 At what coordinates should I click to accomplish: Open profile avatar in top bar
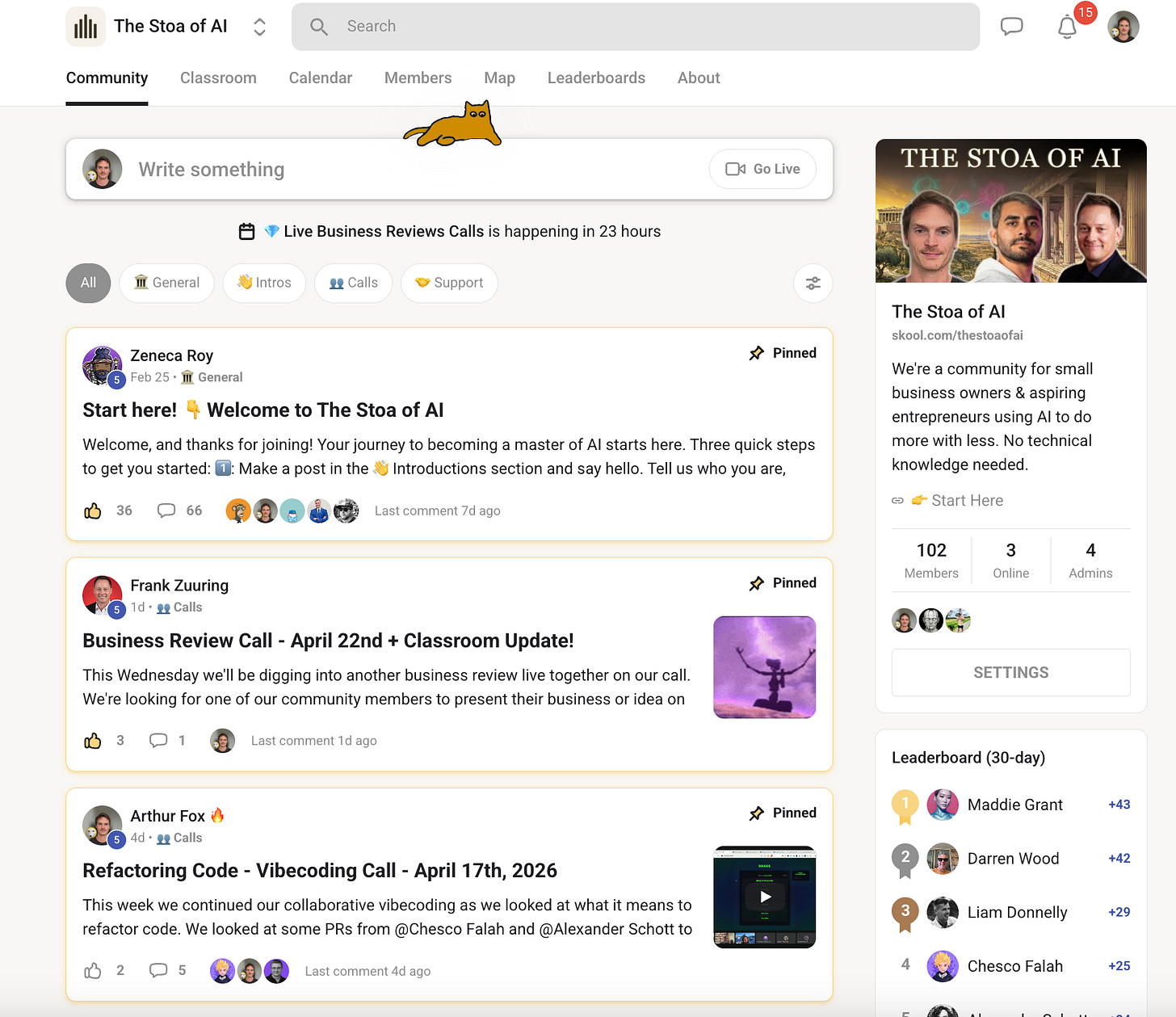1123,27
